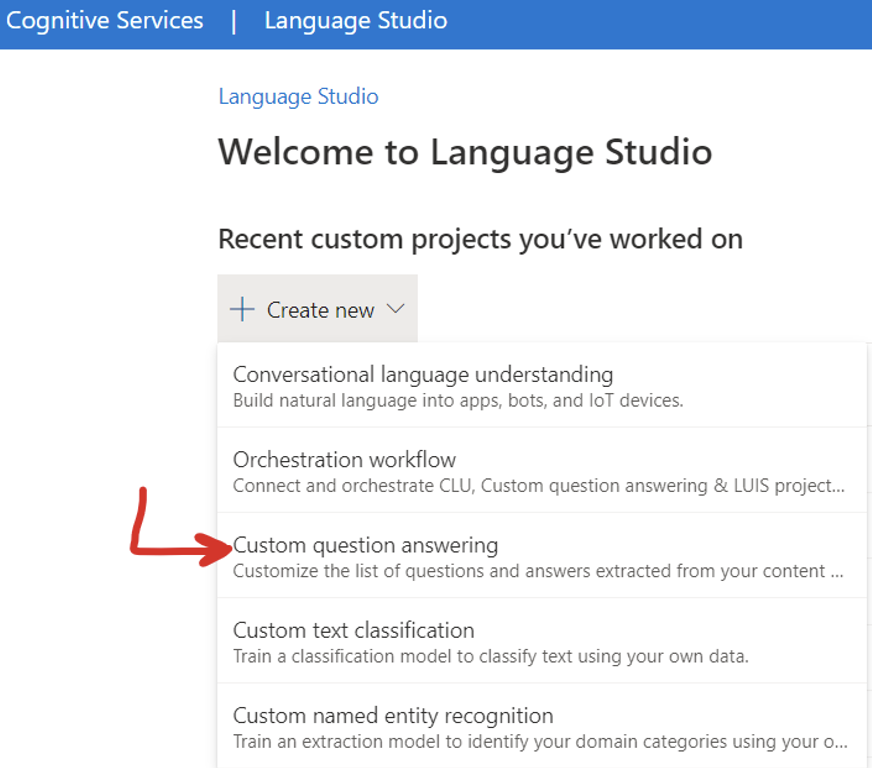Go to Cognitive Services in header
Image resolution: width=872 pixels, height=768 pixels.
coord(105,21)
